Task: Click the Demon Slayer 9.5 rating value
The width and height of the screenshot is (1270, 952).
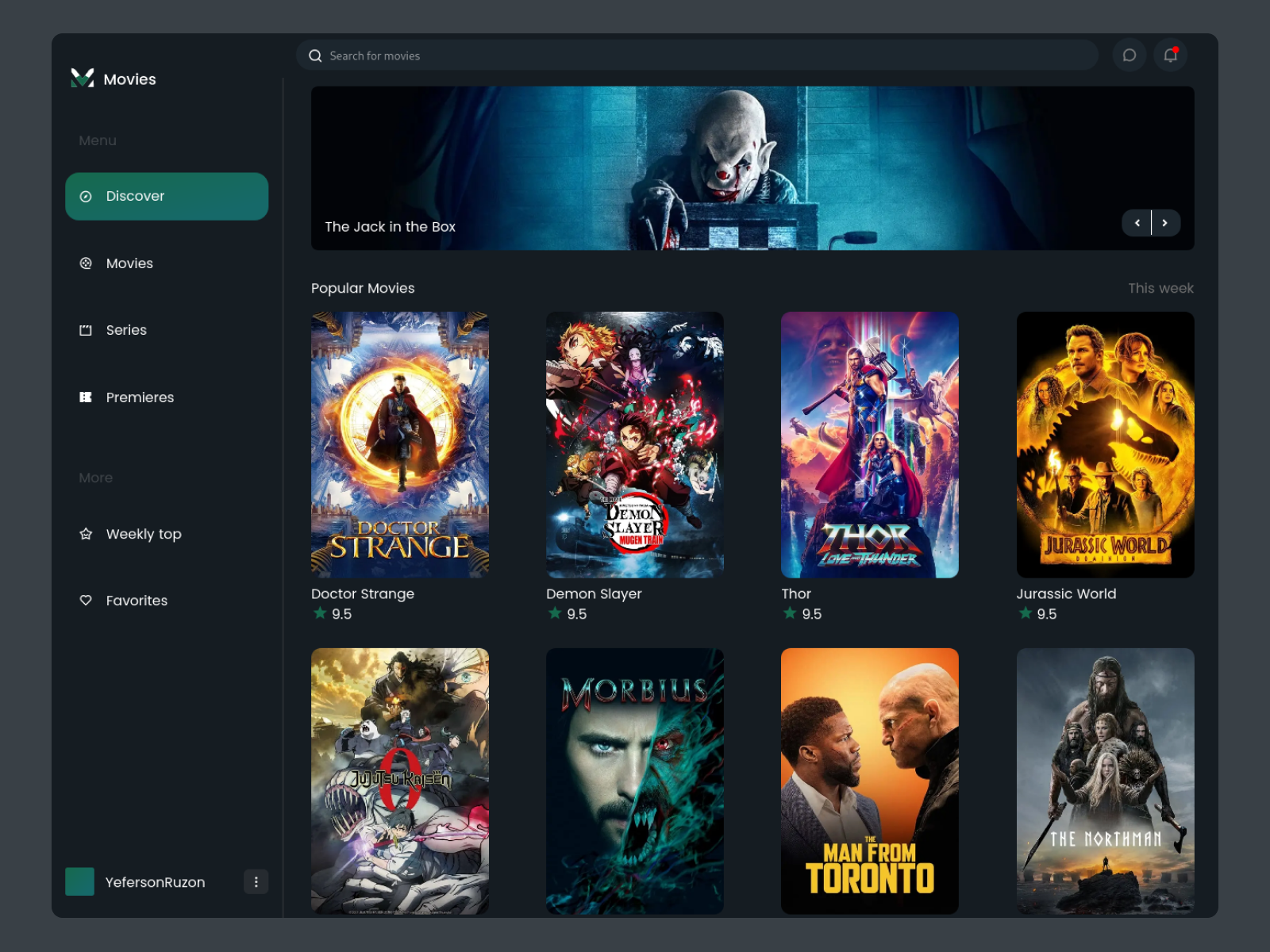Action: 577,614
